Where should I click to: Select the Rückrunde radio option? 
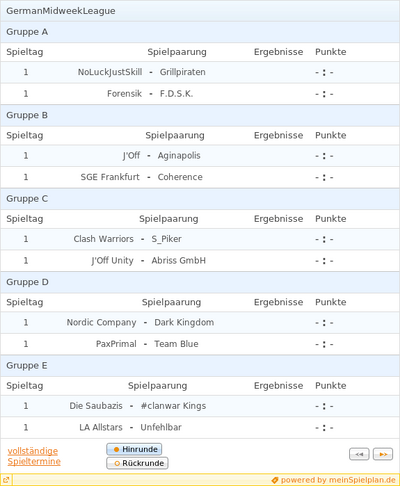tap(137, 463)
